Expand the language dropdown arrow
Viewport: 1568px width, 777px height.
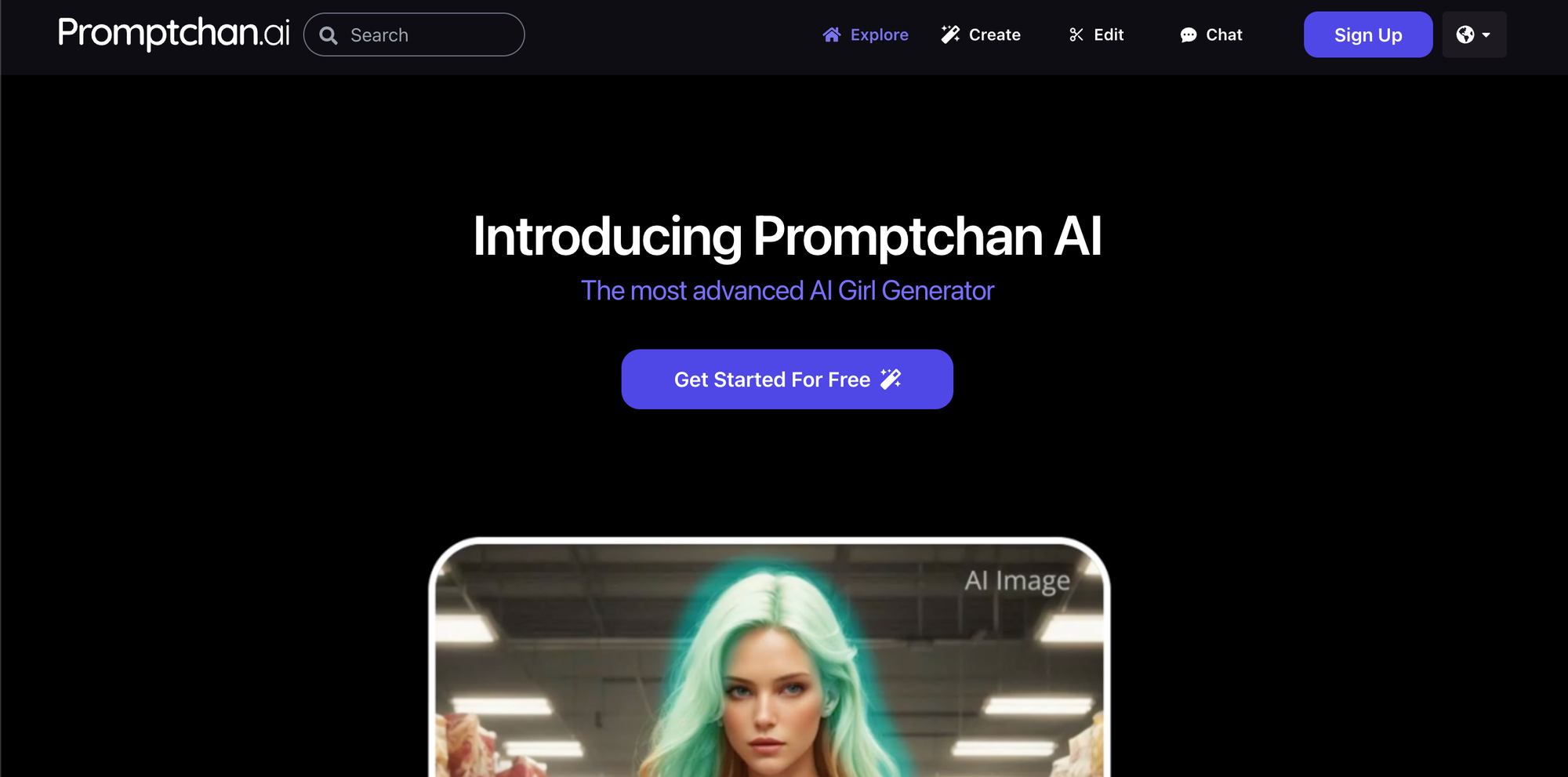tap(1486, 35)
